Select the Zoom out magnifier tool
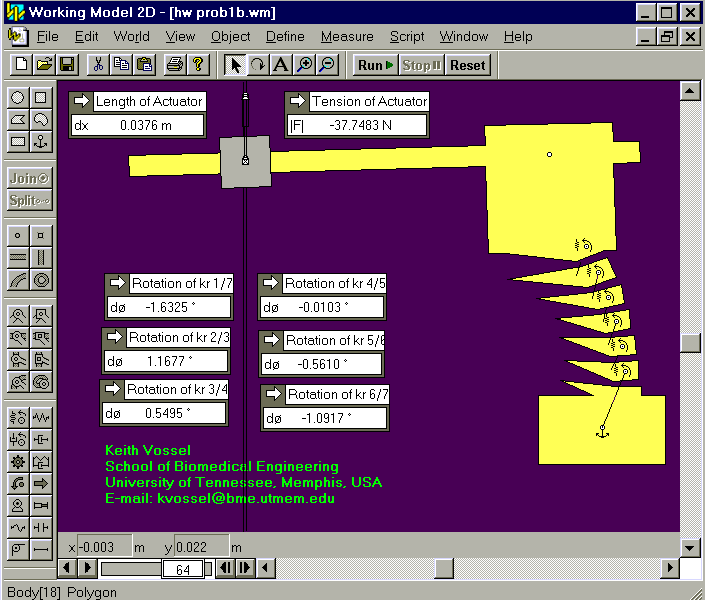Image resolution: width=705 pixels, height=600 pixels. [x=327, y=65]
